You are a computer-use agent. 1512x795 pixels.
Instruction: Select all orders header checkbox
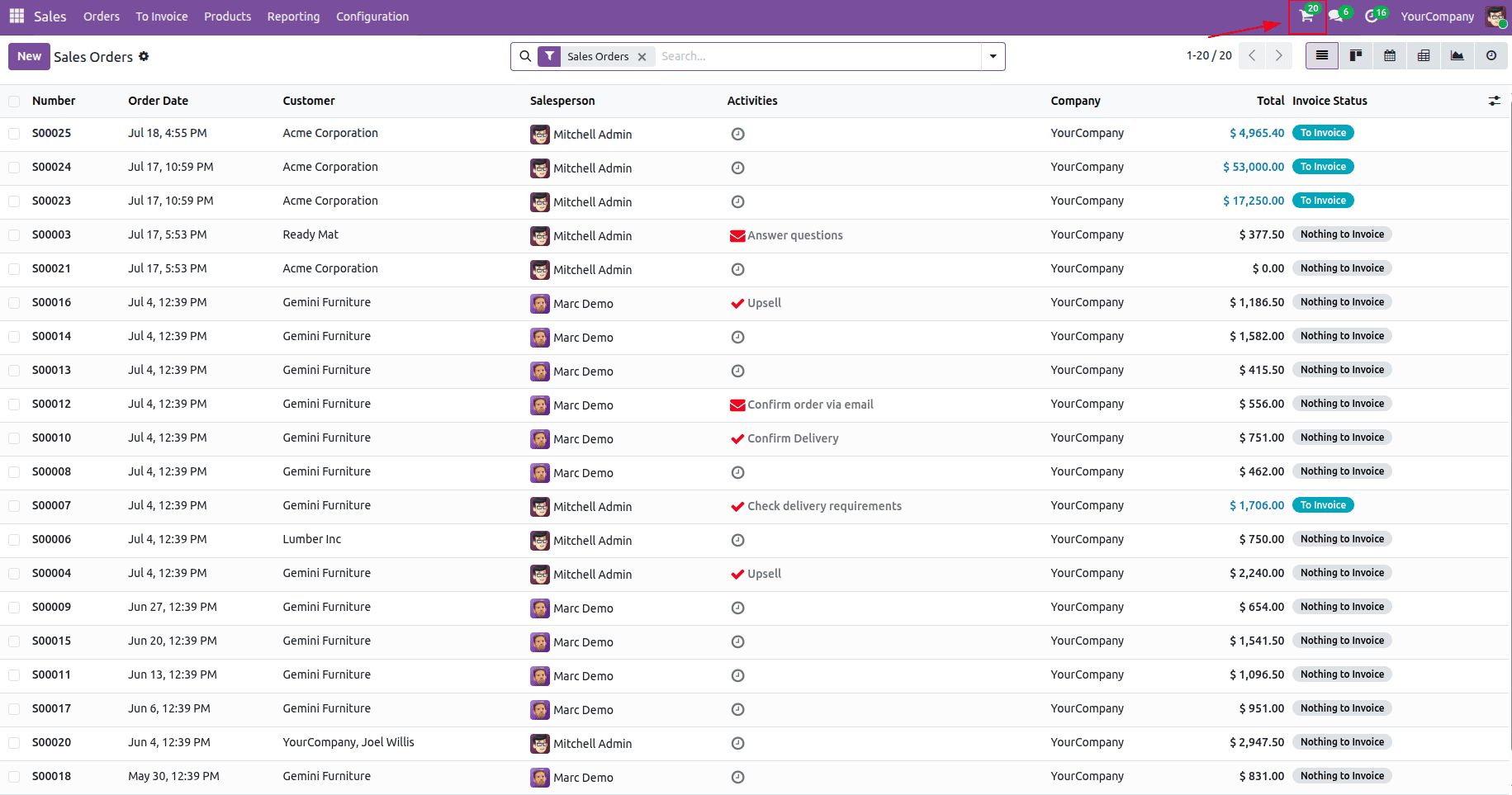[14, 102]
